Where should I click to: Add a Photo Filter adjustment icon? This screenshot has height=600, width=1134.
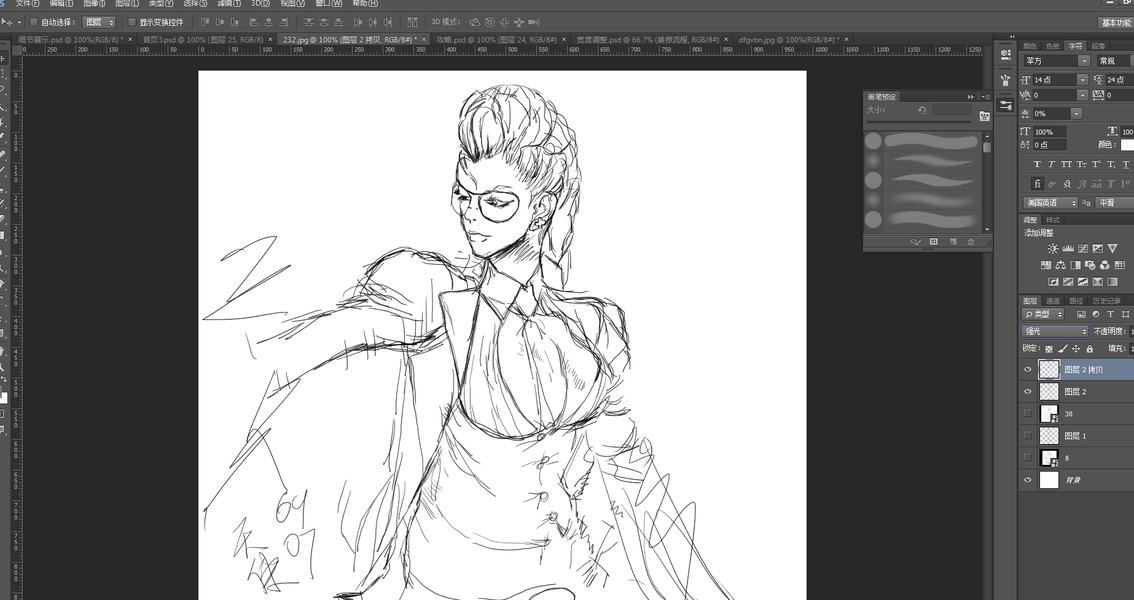click(1090, 265)
